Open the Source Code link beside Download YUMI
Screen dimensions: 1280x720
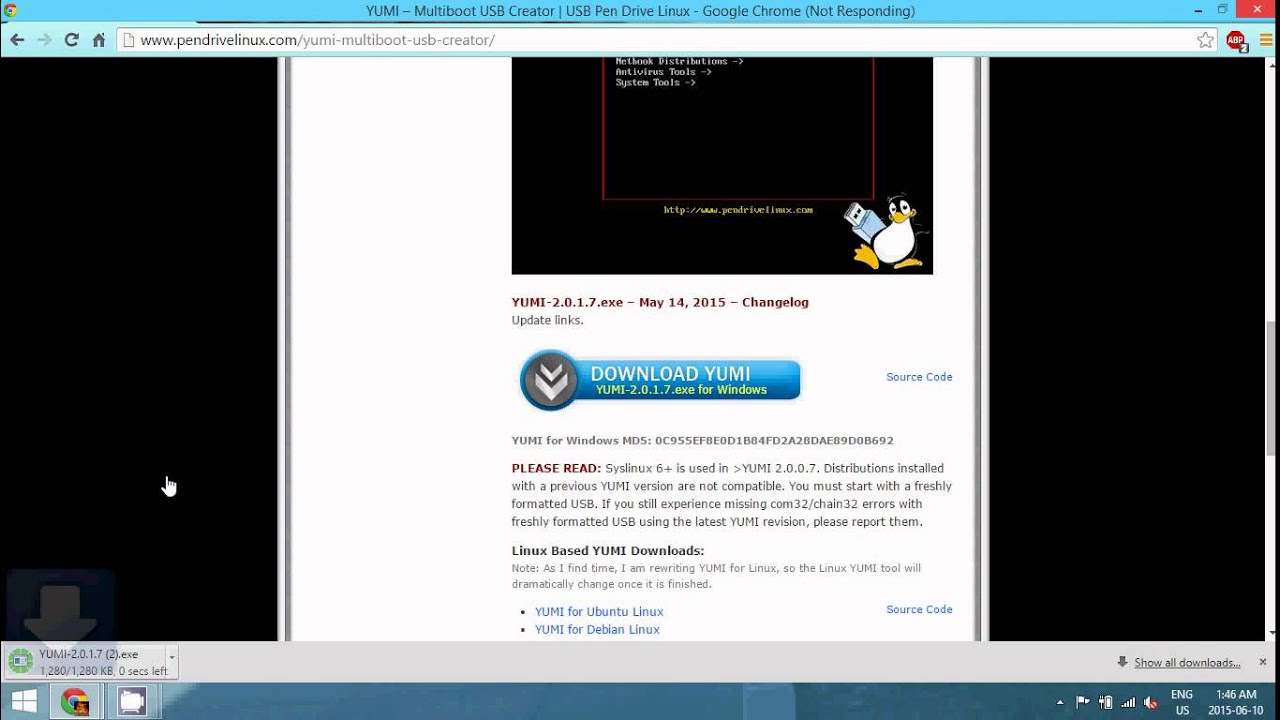point(919,377)
